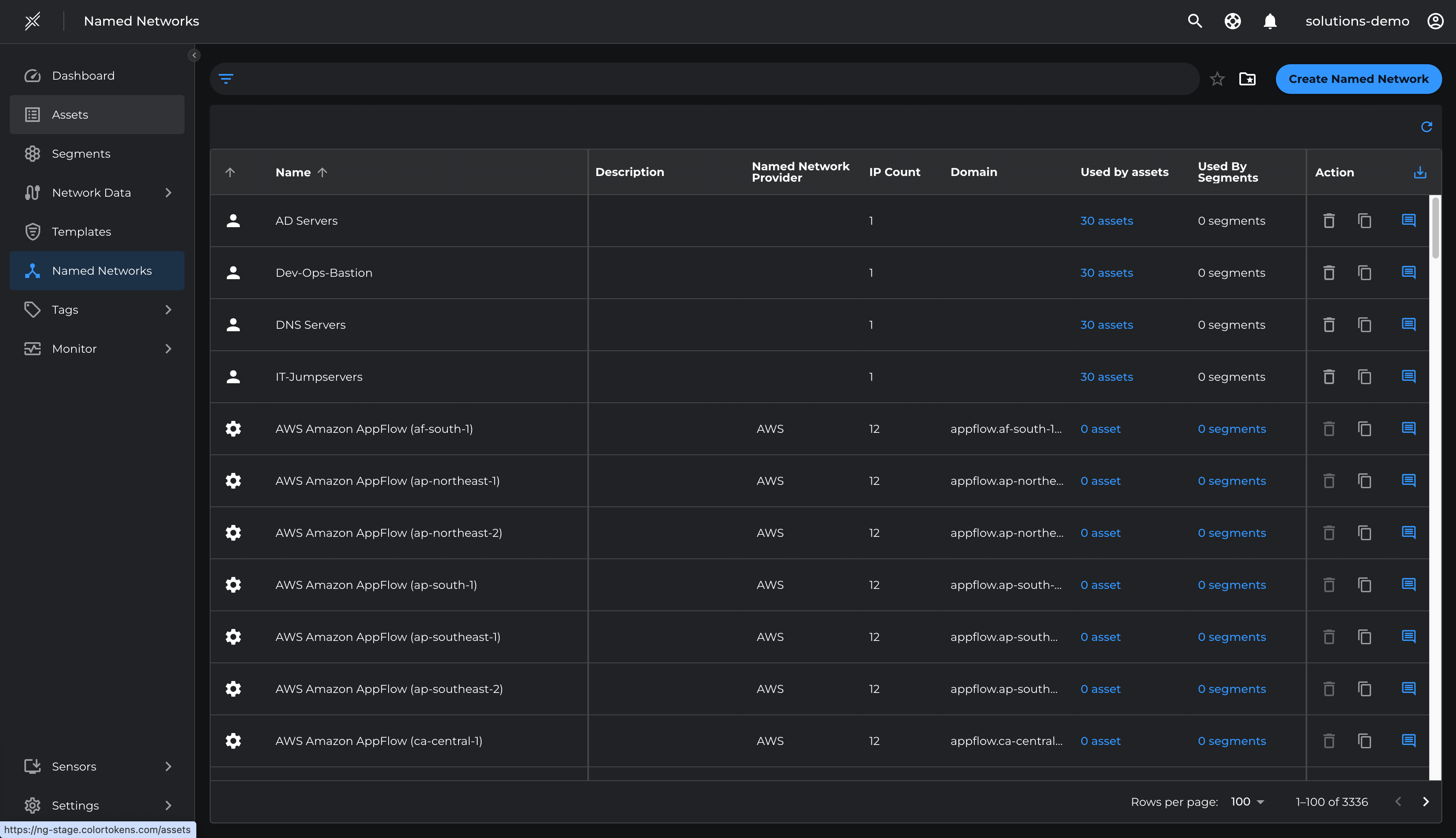Sort table by Name column header
Screen dimensions: 1456x838
coord(293,172)
